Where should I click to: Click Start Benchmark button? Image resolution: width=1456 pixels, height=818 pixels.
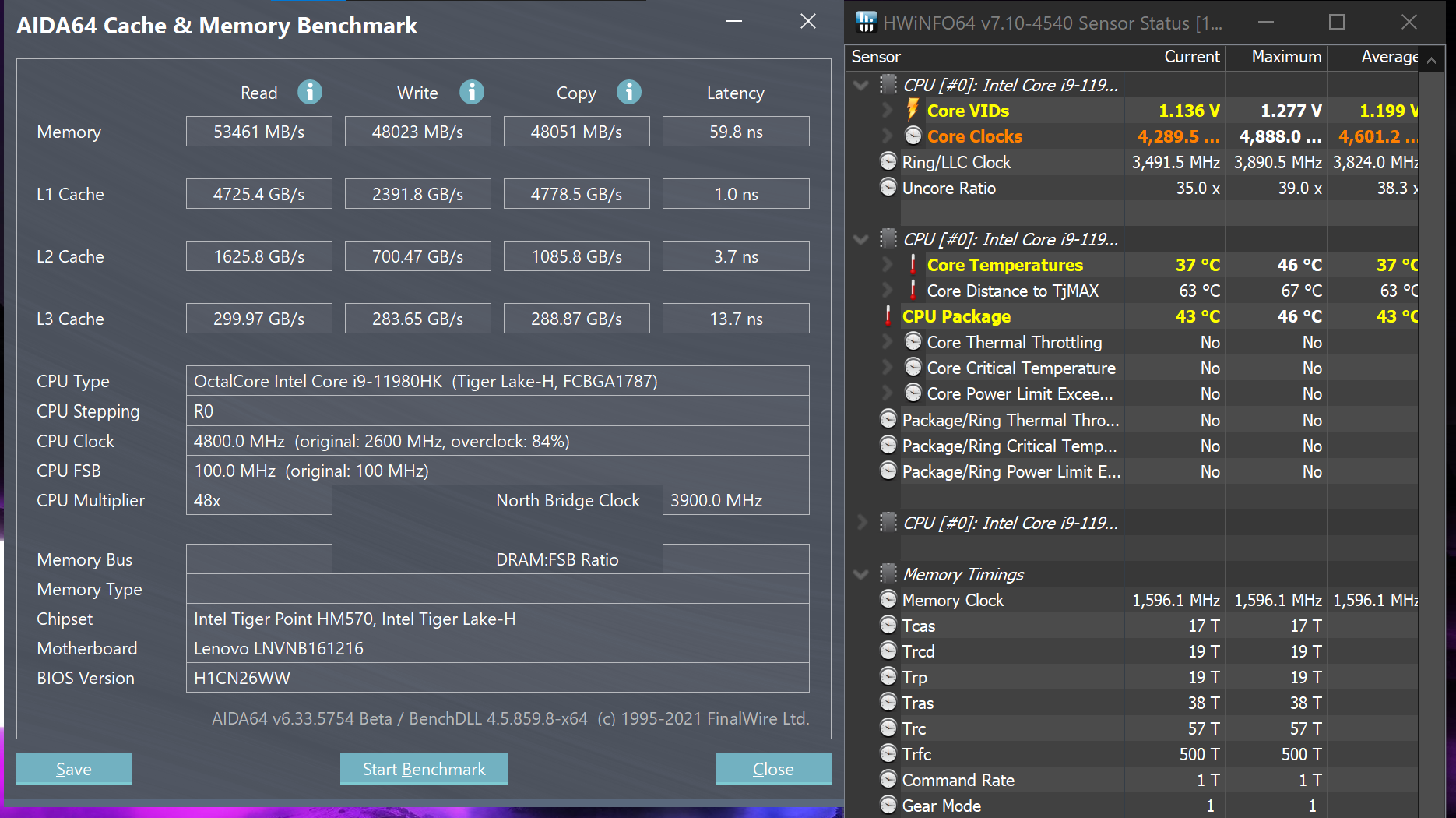click(424, 769)
